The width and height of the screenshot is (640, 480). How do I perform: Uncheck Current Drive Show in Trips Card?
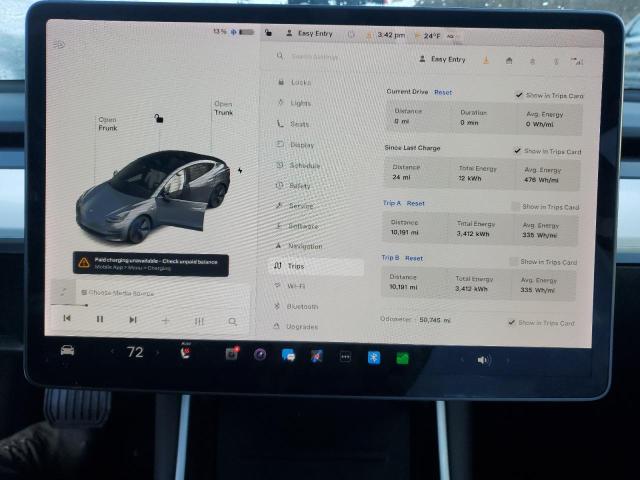pyautogui.click(x=519, y=94)
